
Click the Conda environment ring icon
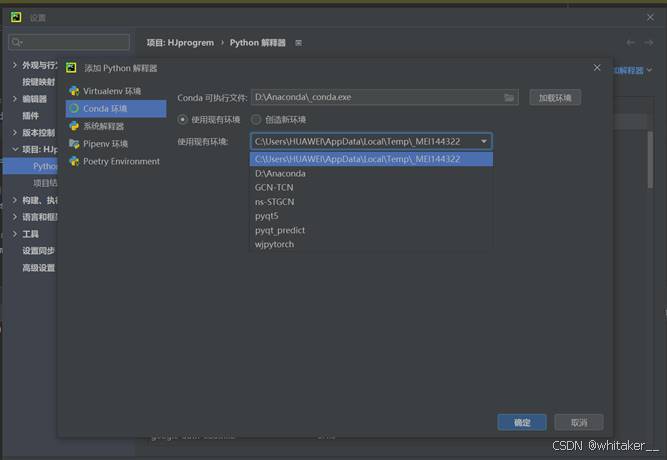click(74, 109)
